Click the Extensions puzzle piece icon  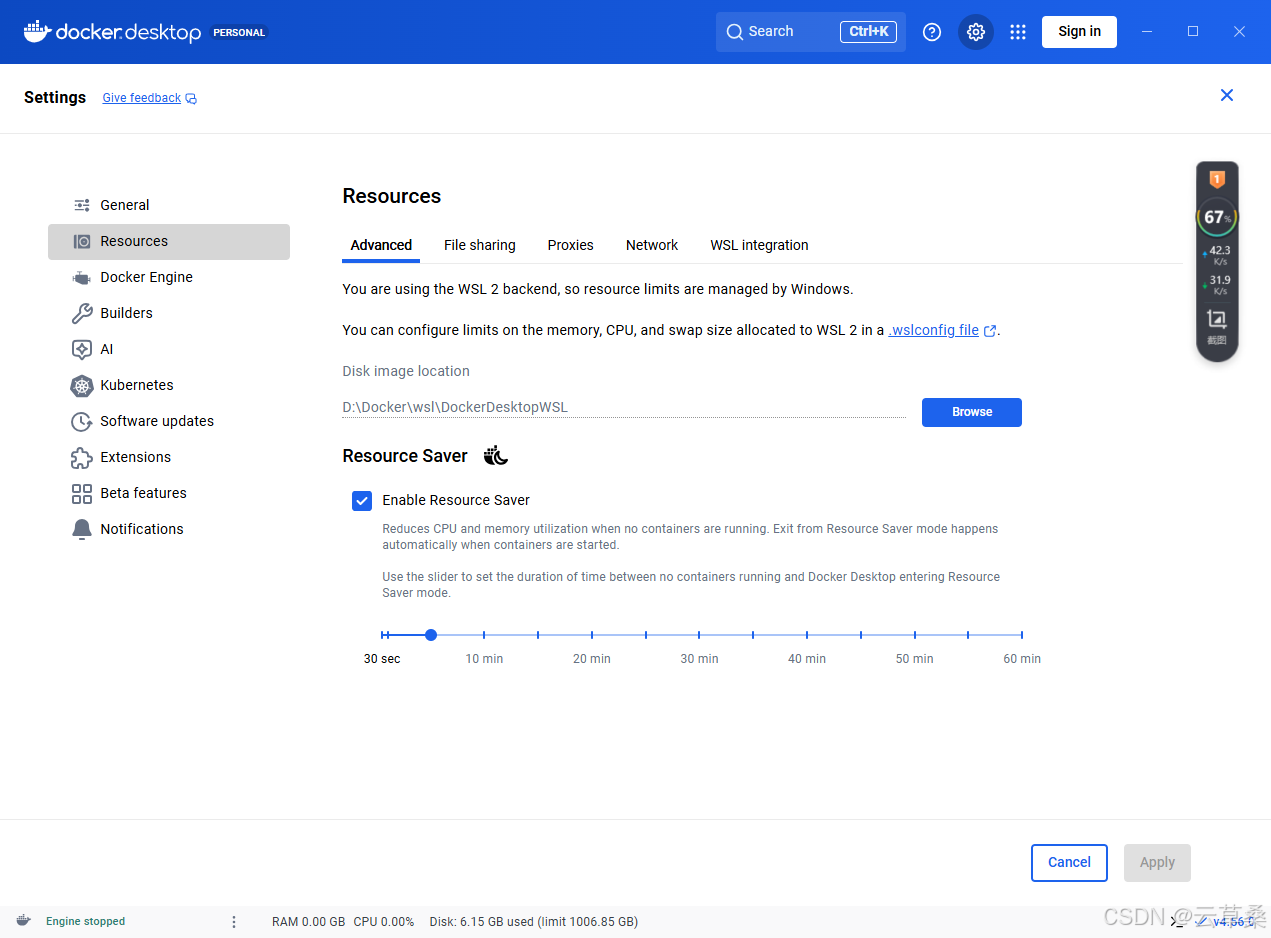(82, 457)
